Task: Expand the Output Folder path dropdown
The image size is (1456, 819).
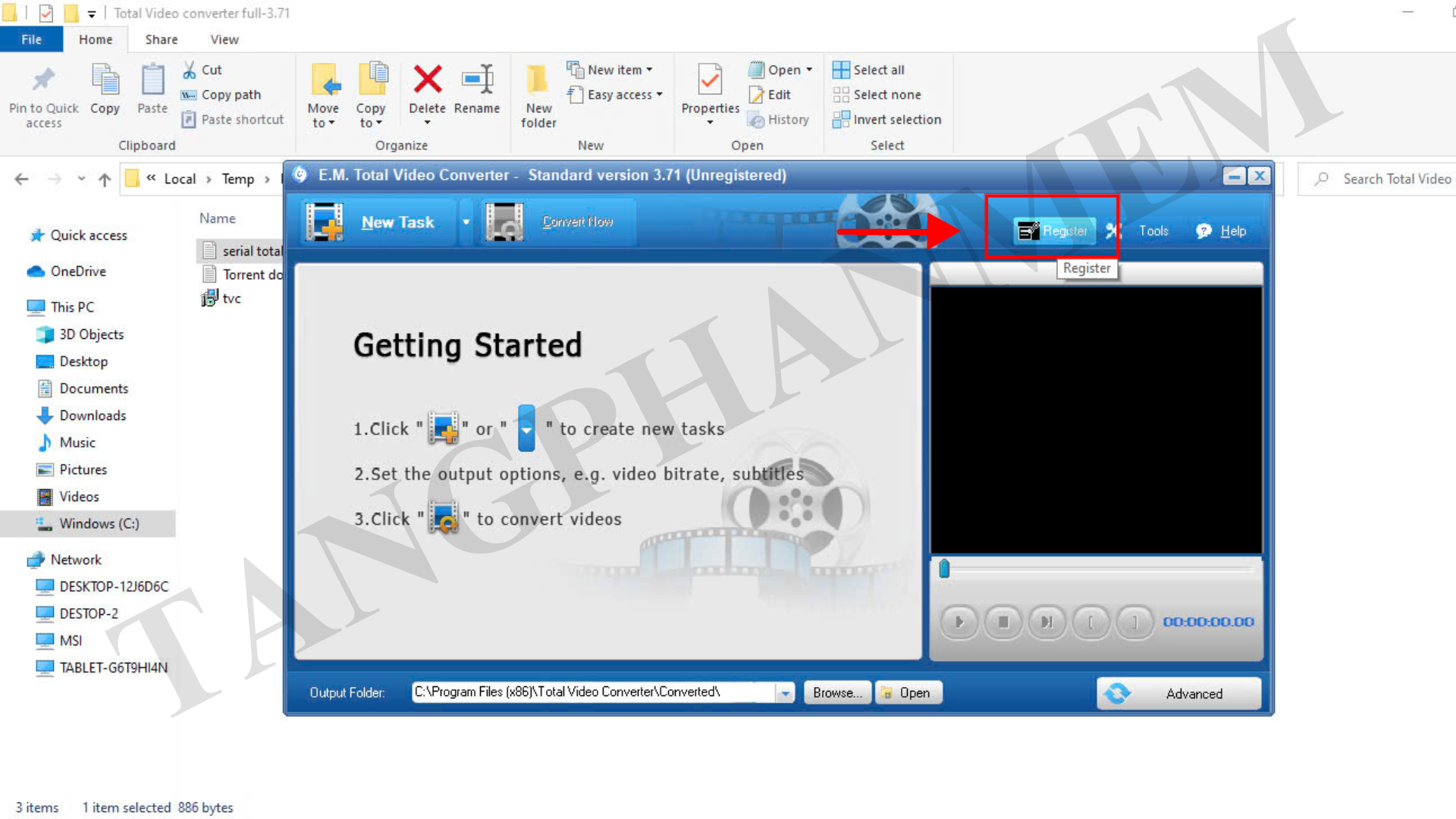Action: pyautogui.click(x=786, y=692)
